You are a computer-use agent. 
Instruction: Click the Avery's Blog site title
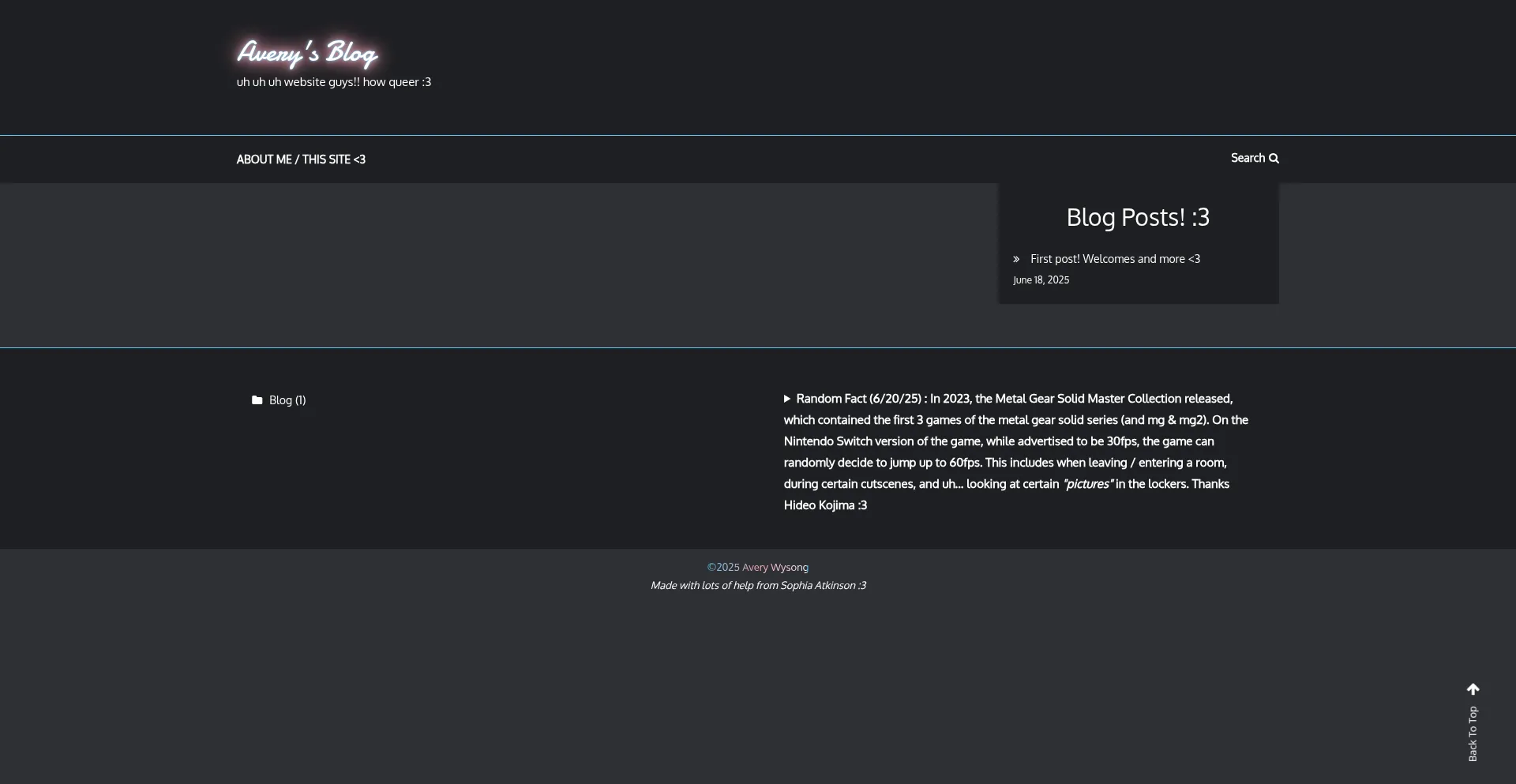point(306,53)
